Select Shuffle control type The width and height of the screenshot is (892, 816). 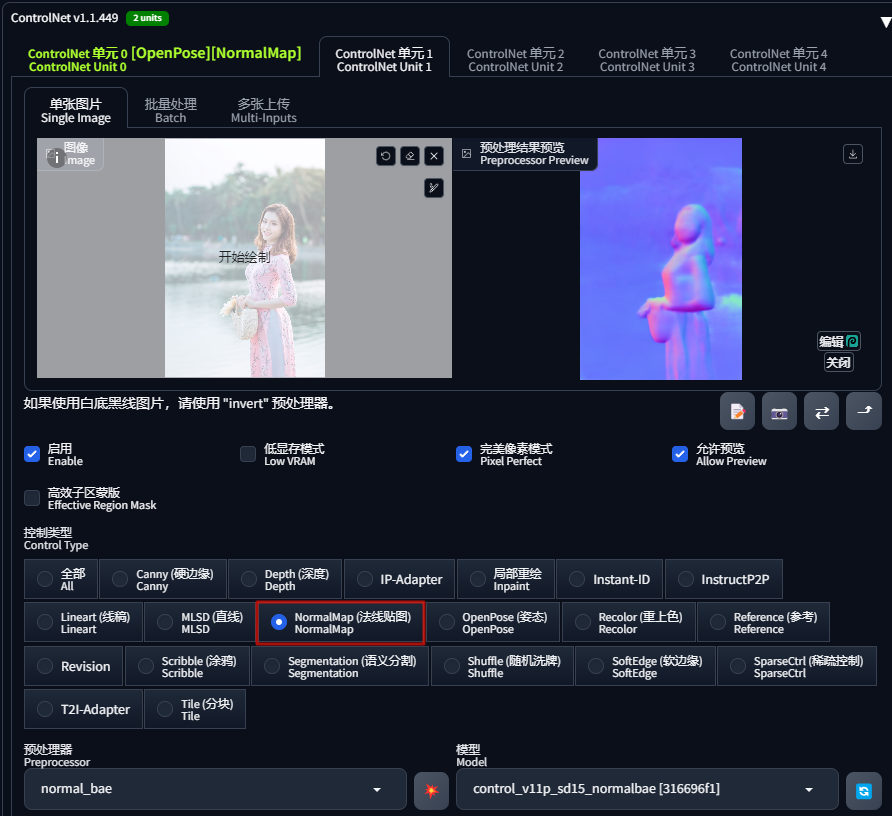[x=502, y=666]
